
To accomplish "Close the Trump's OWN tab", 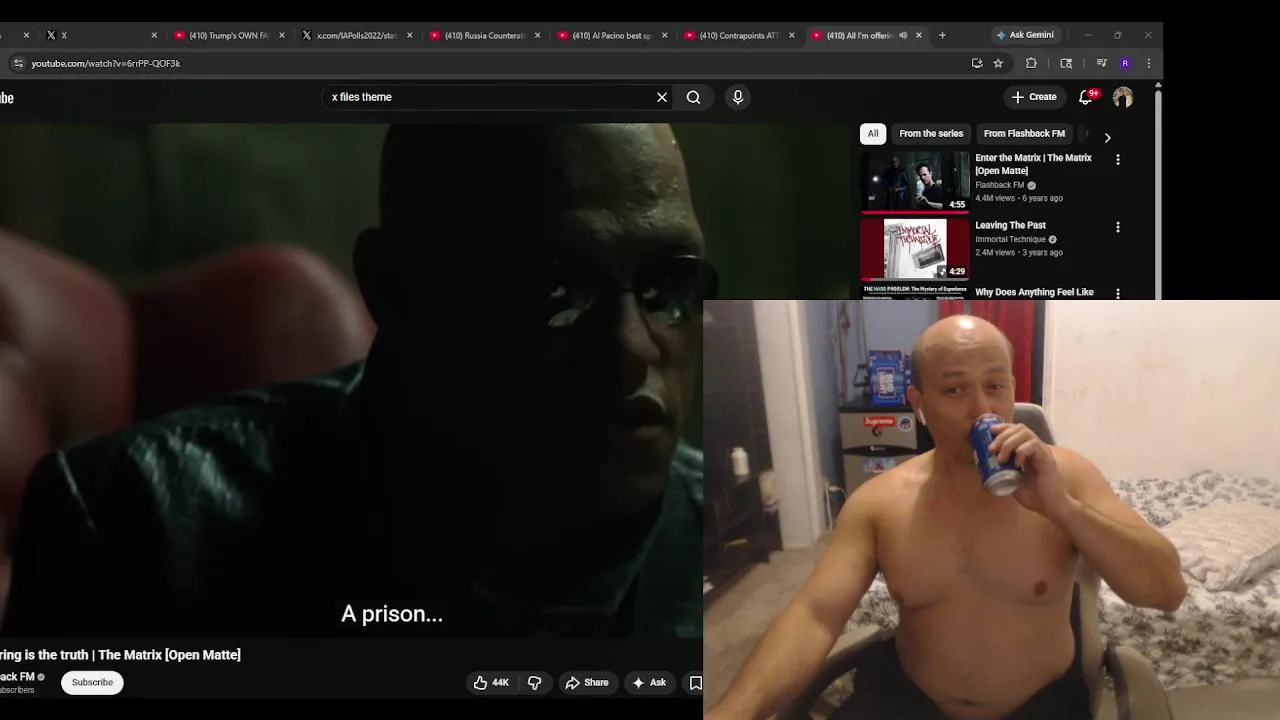I will [281, 35].
